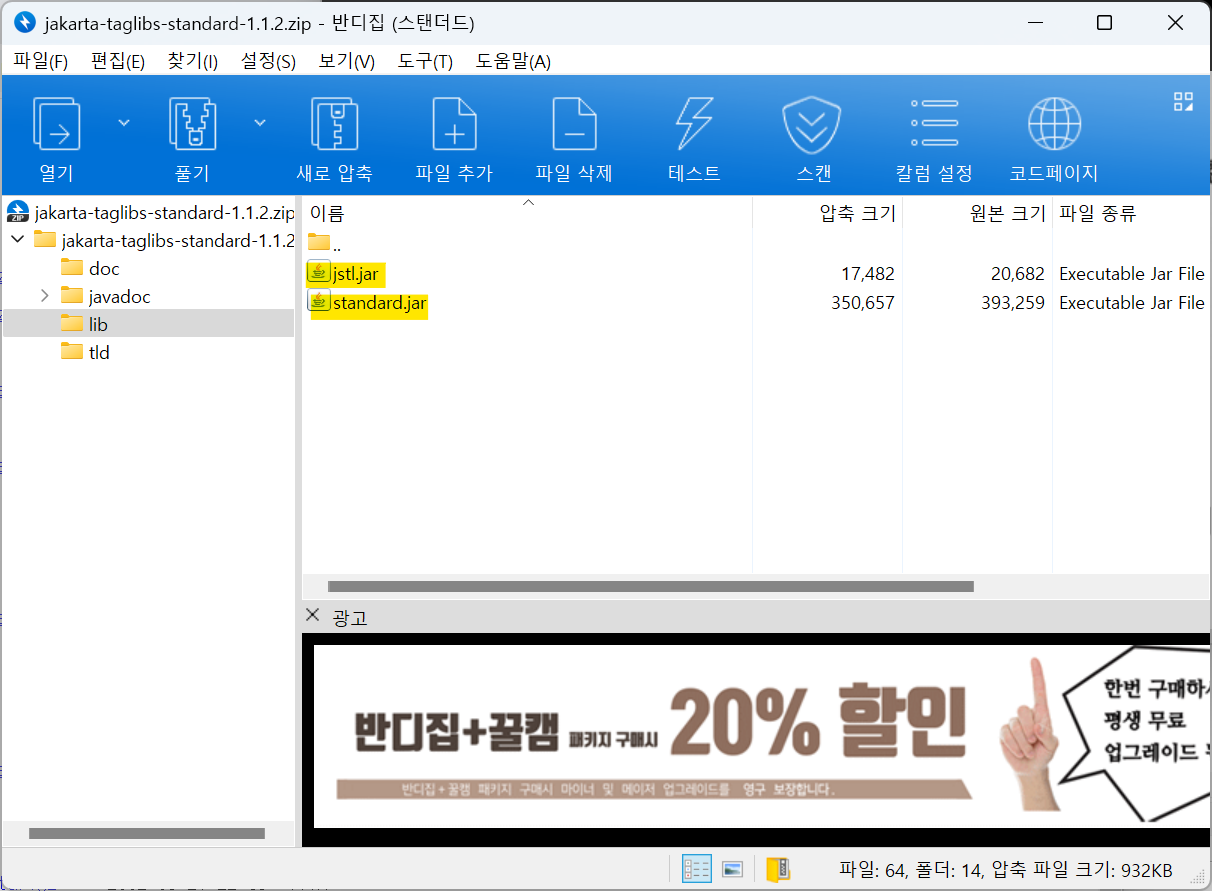
Task: Click compressed size 350,657 cell
Action: pyautogui.click(x=863, y=302)
